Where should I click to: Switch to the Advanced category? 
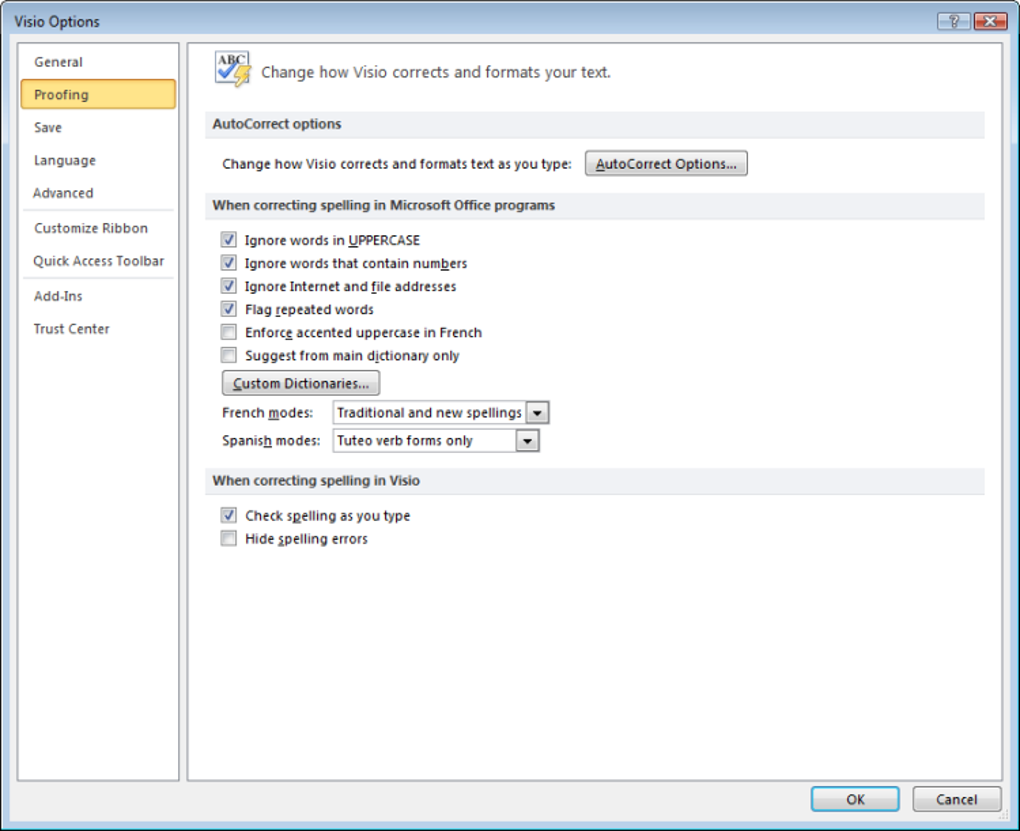63,193
